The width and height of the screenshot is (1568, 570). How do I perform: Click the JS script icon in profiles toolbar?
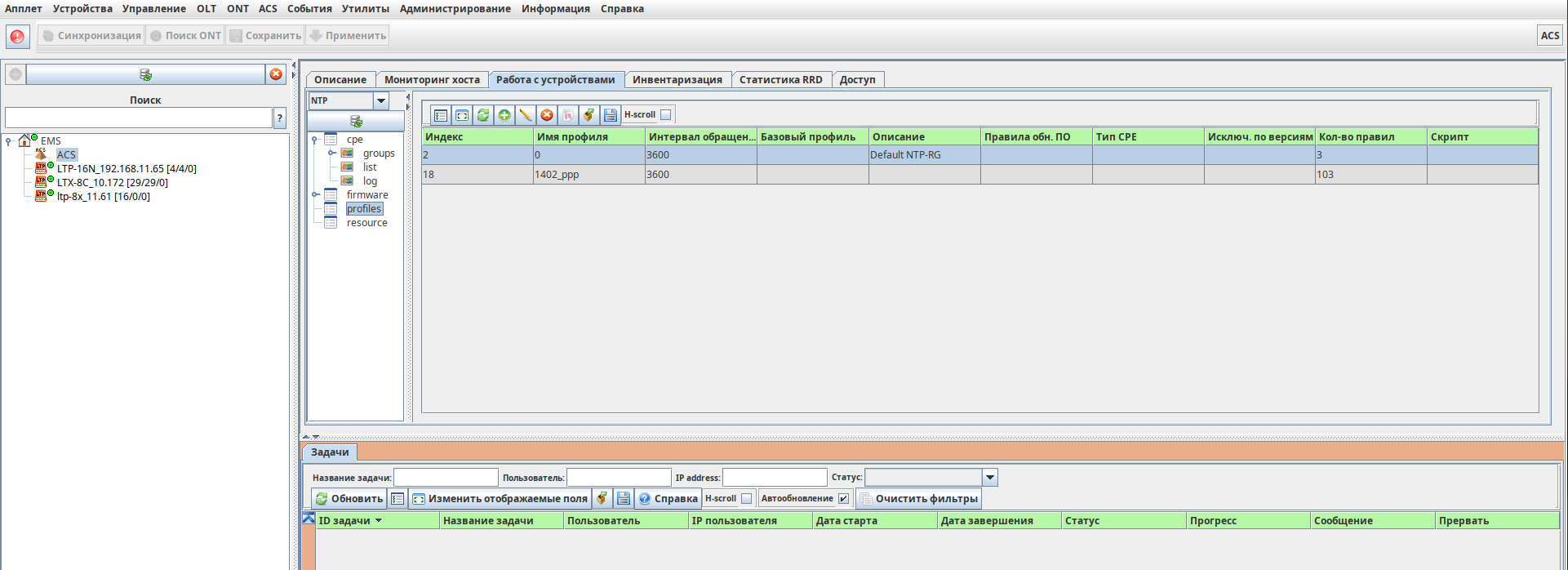(x=568, y=115)
